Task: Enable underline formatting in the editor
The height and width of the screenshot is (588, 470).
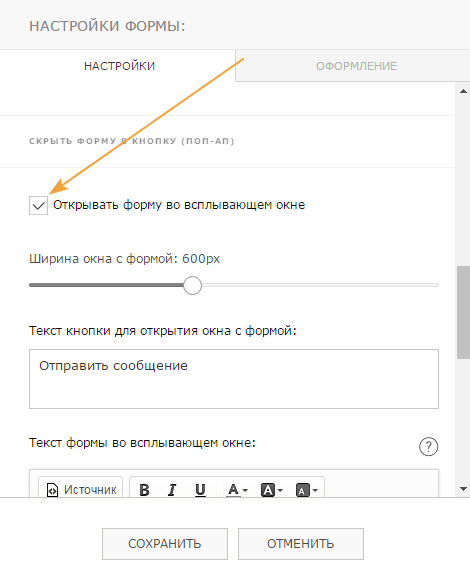Action: click(x=200, y=490)
